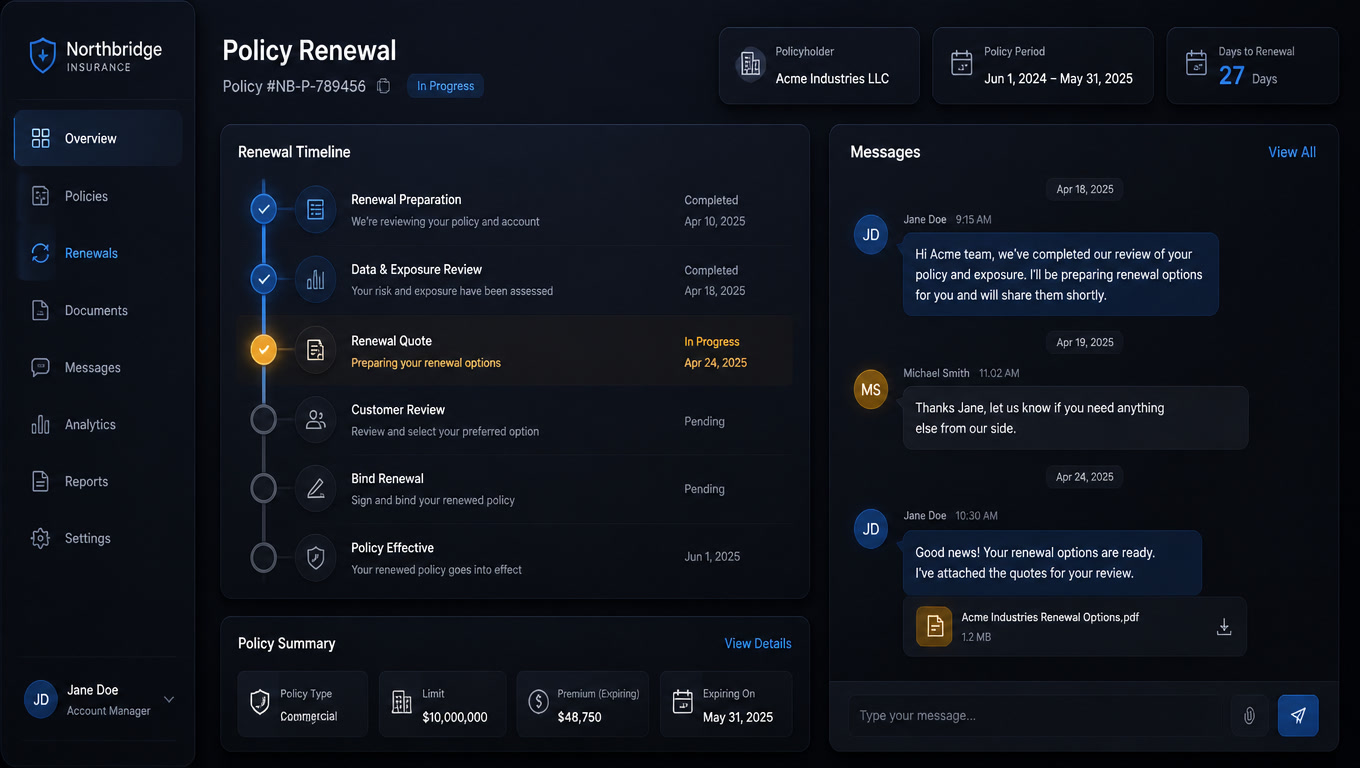Click the Renewal Quote document icon
This screenshot has width=1360, height=768.
coord(316,351)
